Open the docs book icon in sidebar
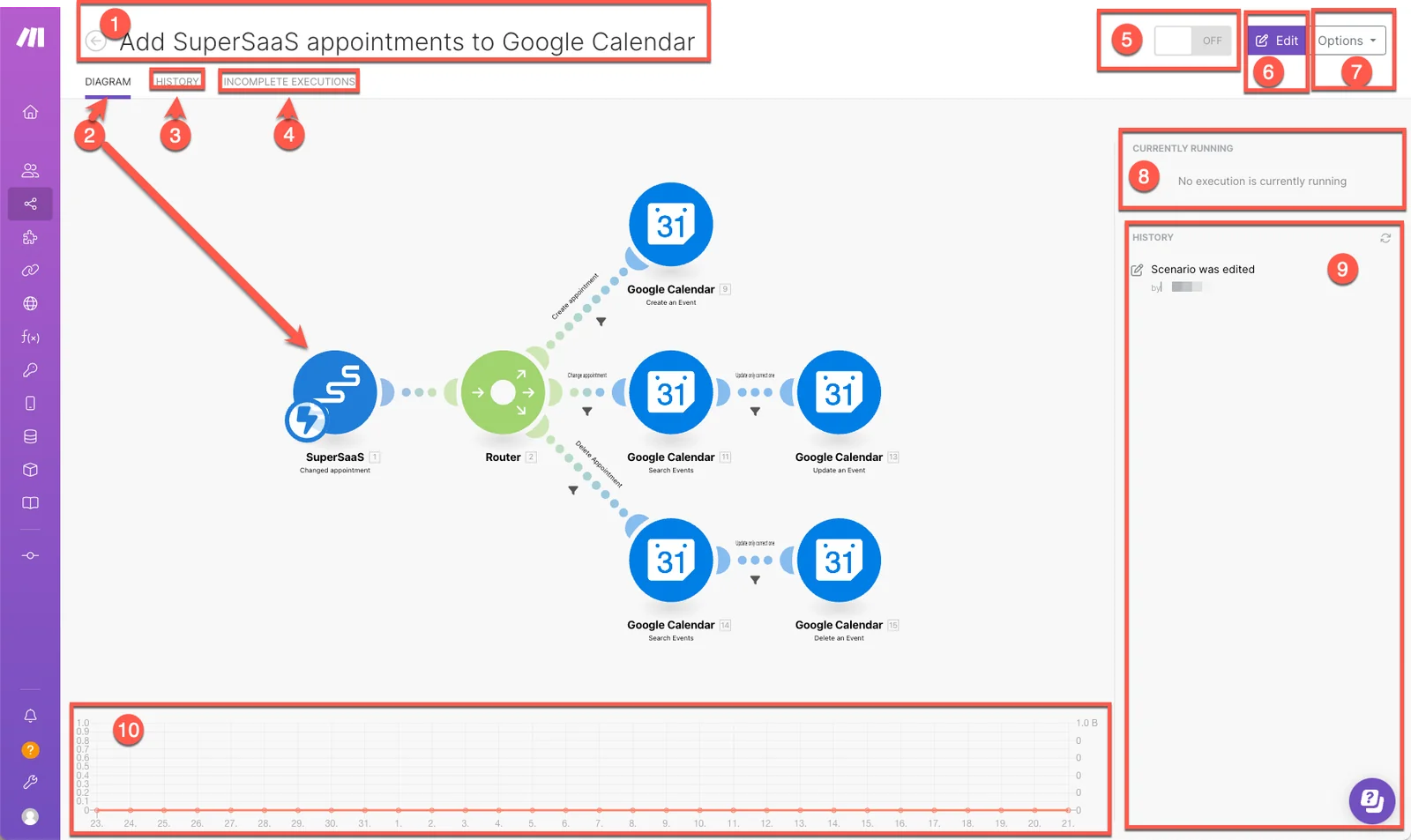1411x840 pixels. pyautogui.click(x=30, y=502)
